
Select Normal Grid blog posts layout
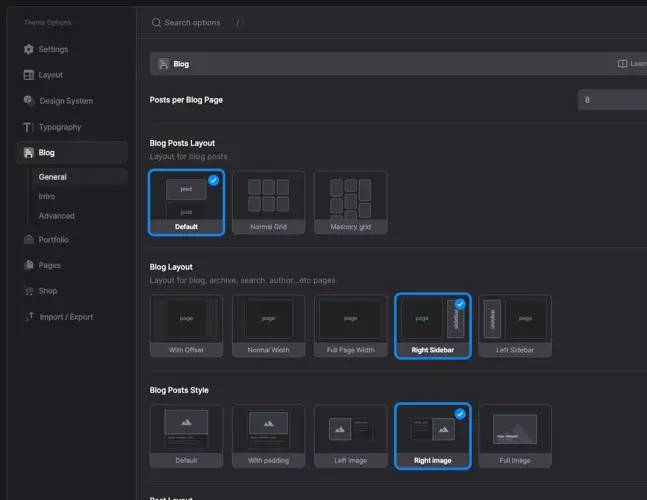[268, 203]
